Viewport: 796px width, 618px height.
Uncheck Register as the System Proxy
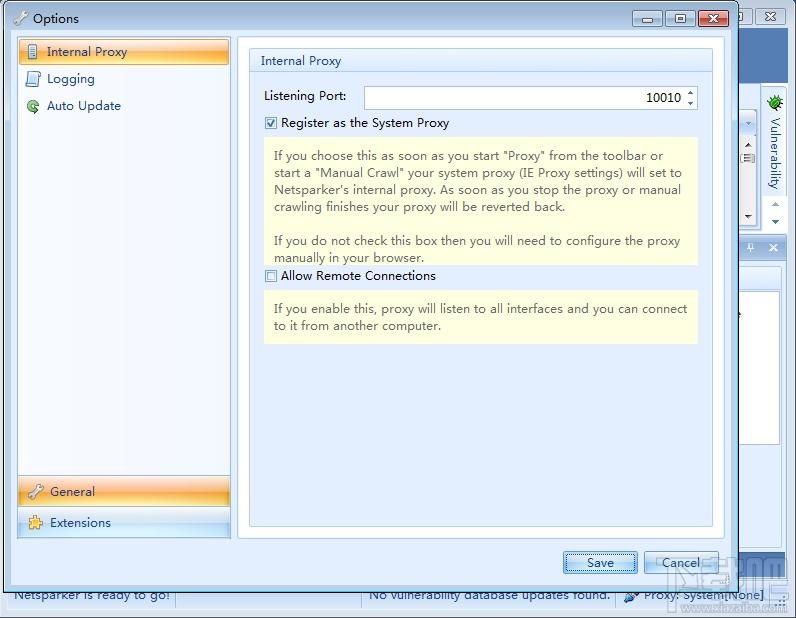(x=271, y=123)
